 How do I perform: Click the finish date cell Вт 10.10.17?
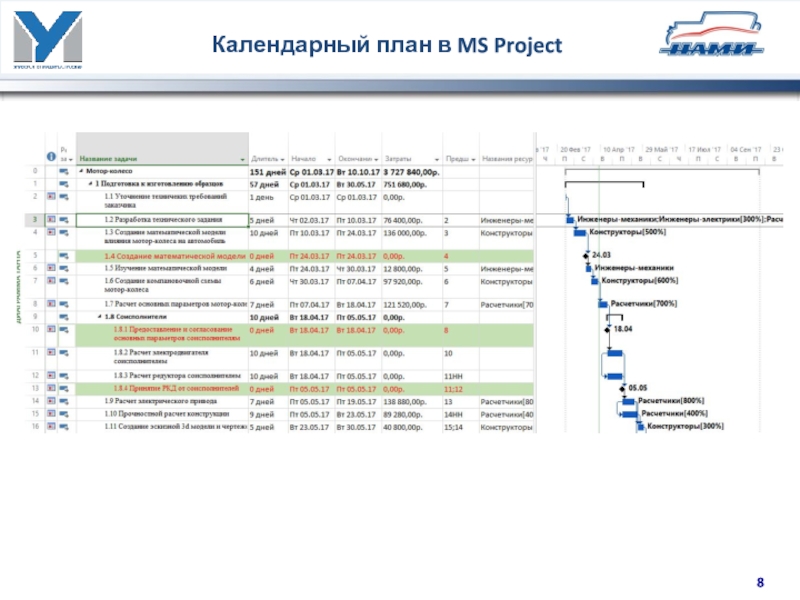click(x=358, y=172)
